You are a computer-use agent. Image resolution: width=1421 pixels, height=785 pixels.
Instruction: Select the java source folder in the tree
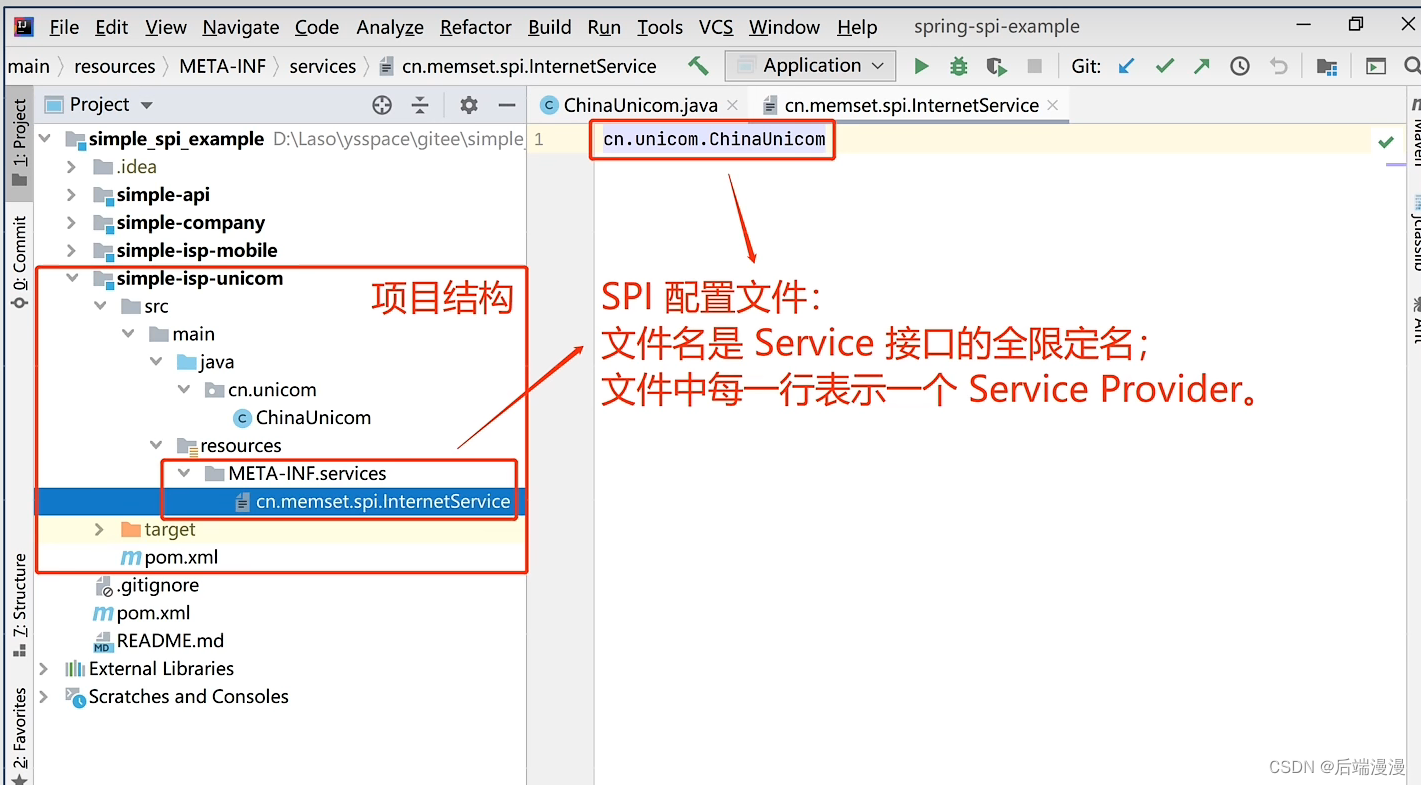(217, 362)
